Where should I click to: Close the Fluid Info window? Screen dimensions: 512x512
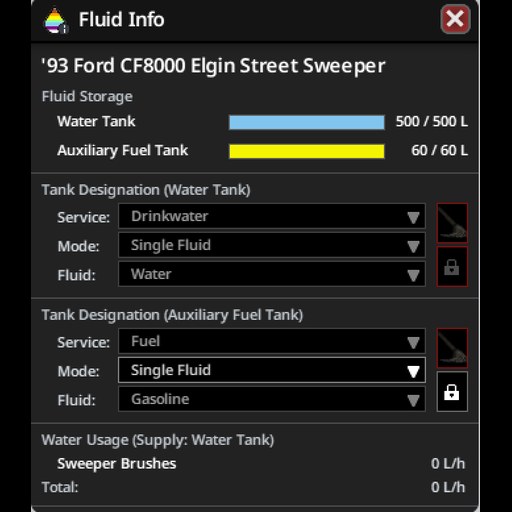[x=455, y=19]
